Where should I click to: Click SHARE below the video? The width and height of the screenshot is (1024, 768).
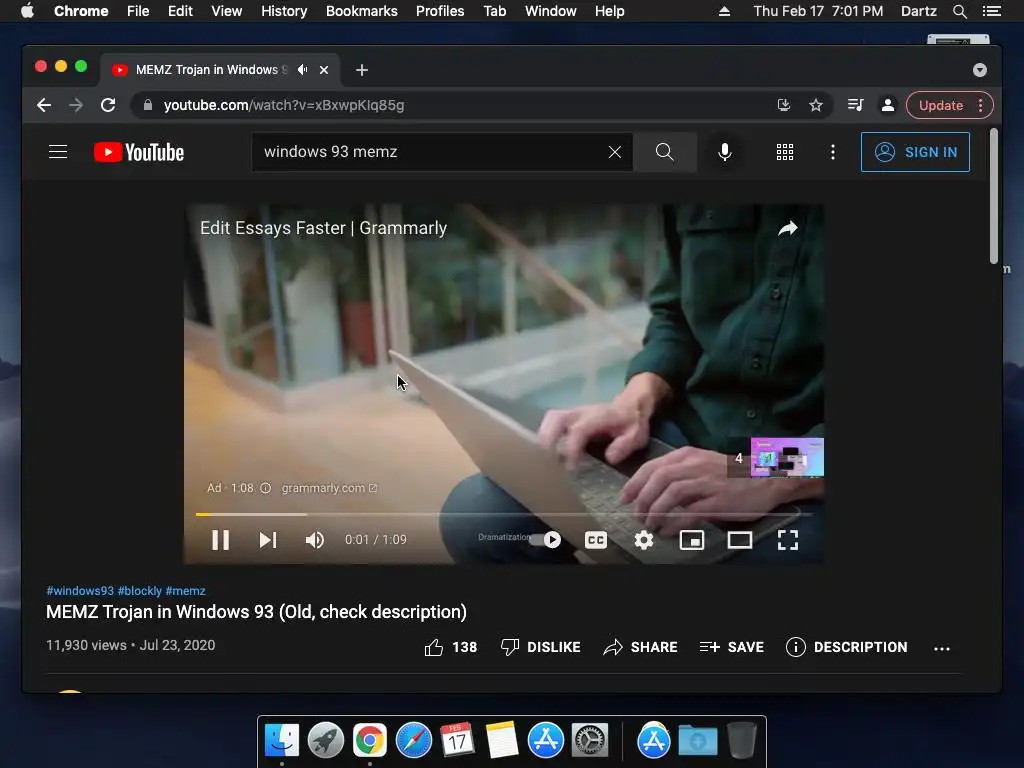641,647
